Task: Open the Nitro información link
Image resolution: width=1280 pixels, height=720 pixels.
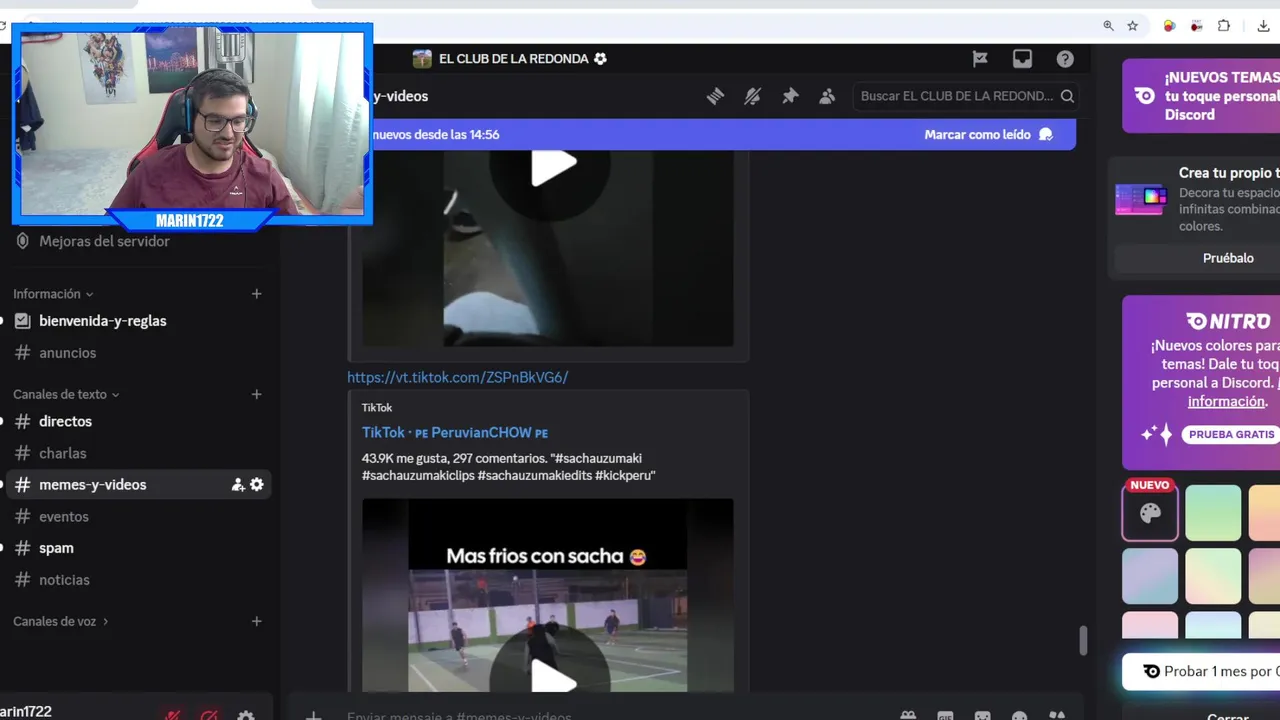Action: pyautogui.click(x=1227, y=401)
